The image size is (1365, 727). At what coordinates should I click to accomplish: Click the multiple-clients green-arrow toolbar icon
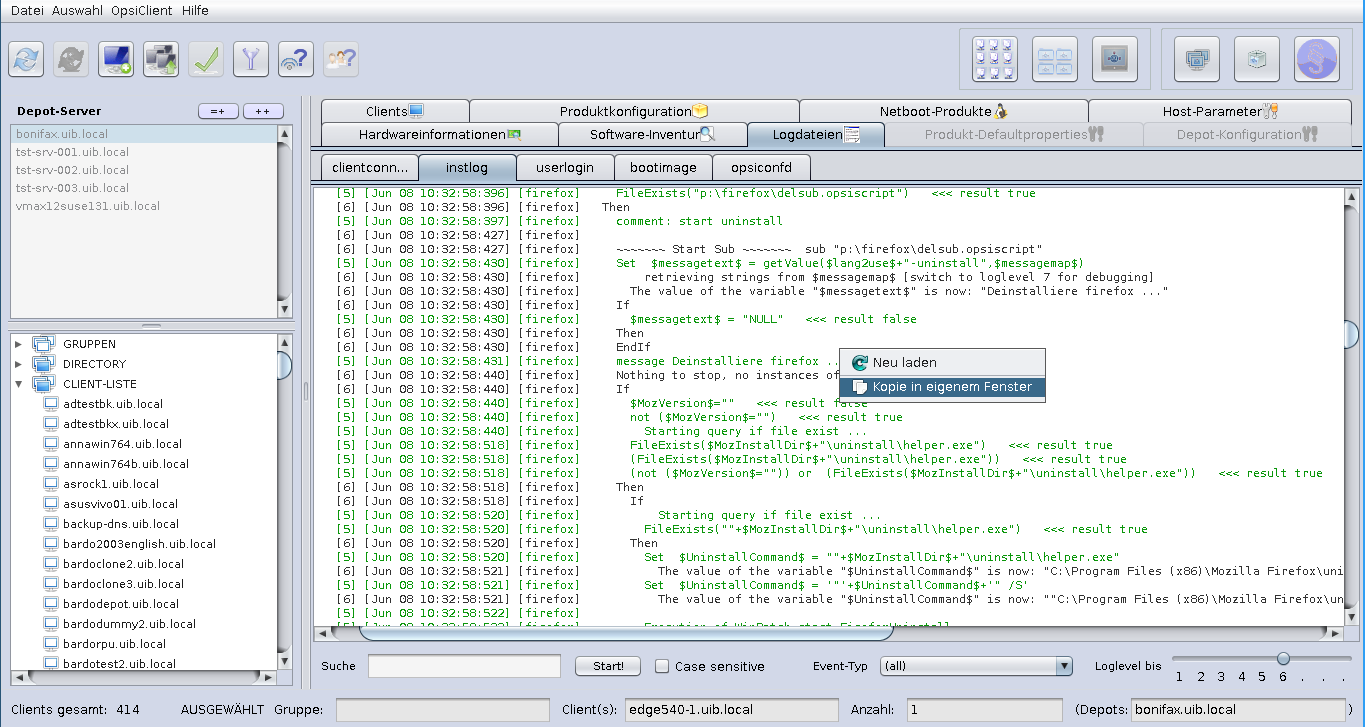click(161, 60)
